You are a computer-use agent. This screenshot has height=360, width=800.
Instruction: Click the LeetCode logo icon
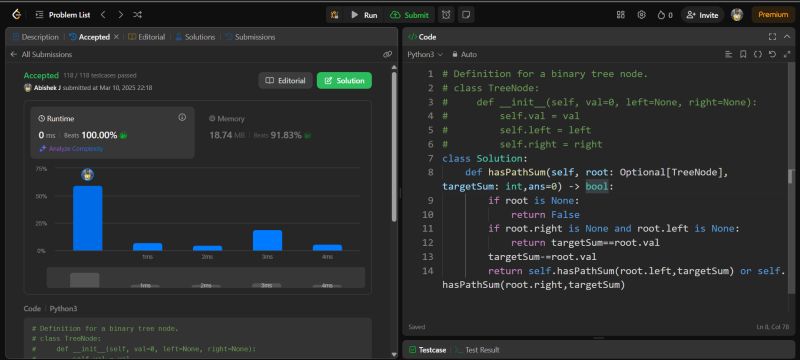pos(16,15)
